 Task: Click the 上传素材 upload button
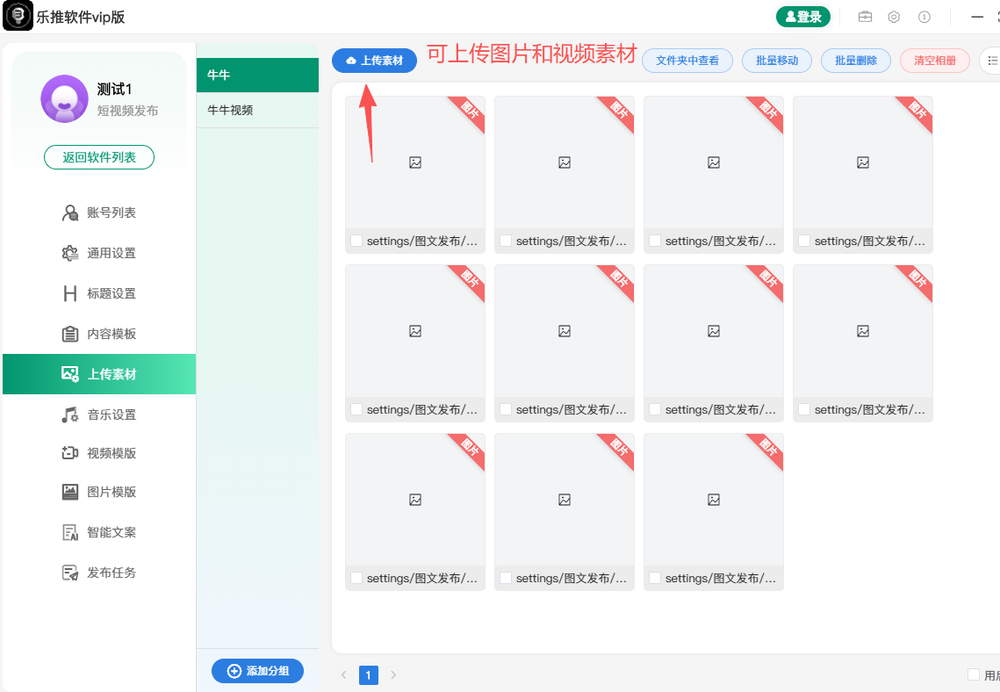coord(374,60)
